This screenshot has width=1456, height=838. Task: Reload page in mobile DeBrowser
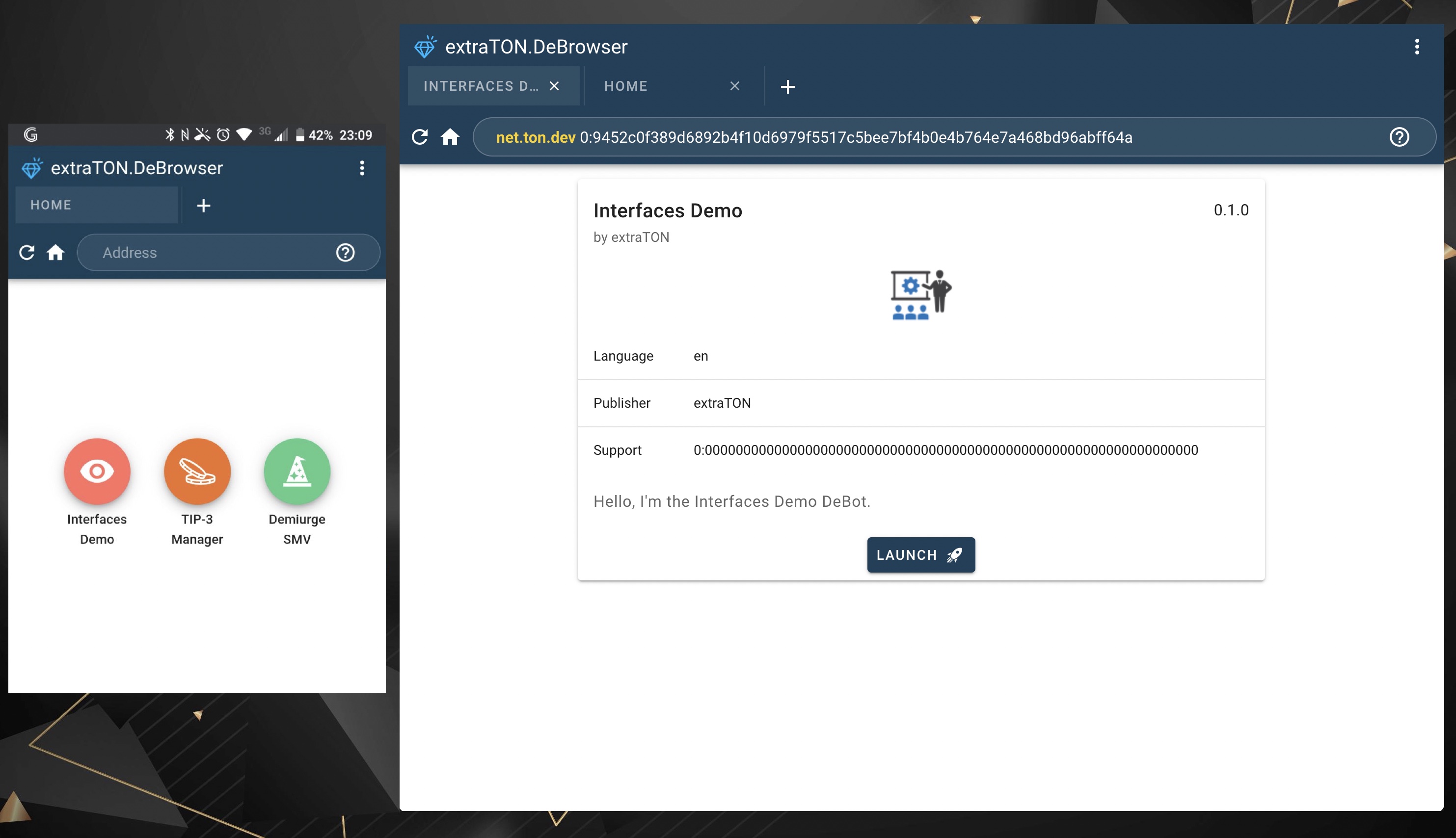click(27, 252)
